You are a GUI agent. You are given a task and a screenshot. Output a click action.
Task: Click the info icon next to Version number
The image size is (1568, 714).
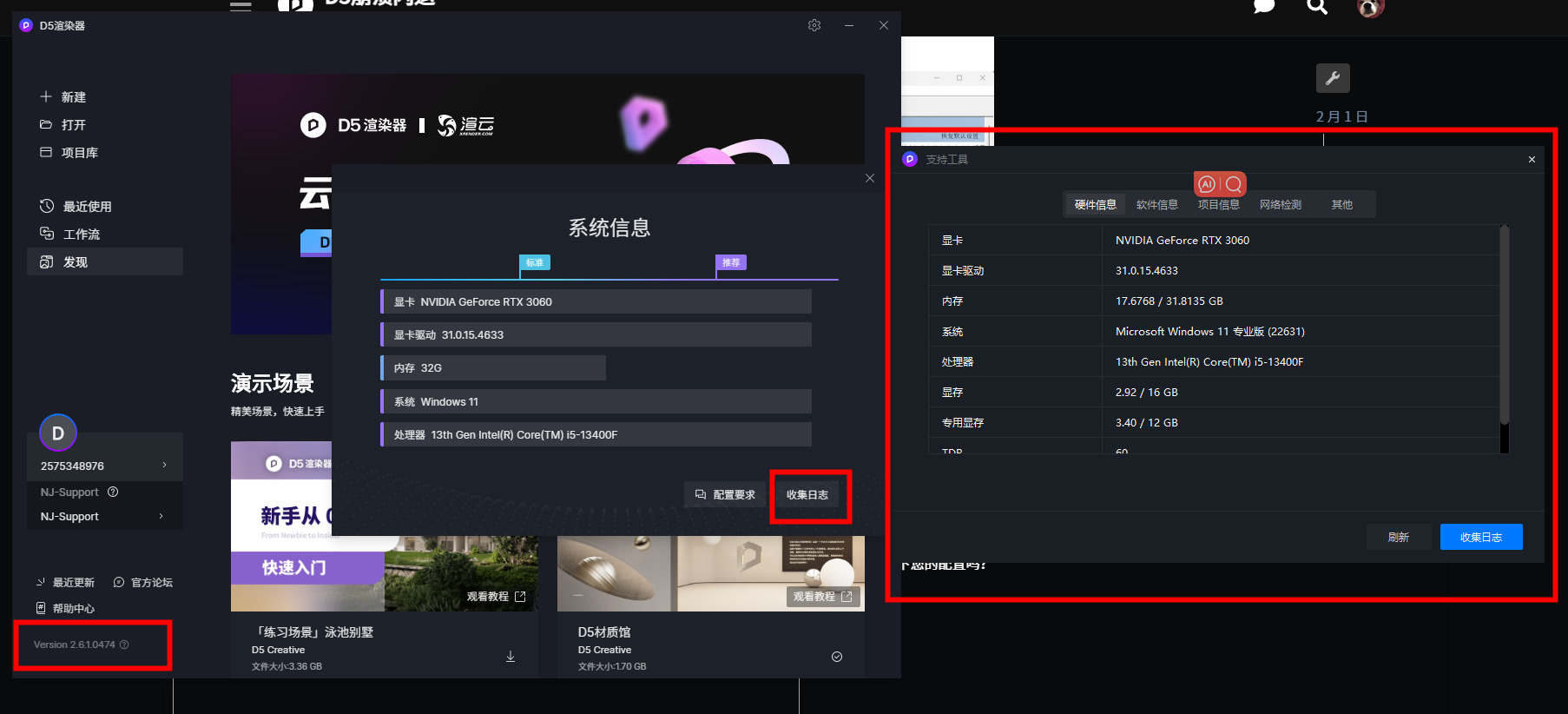point(124,645)
